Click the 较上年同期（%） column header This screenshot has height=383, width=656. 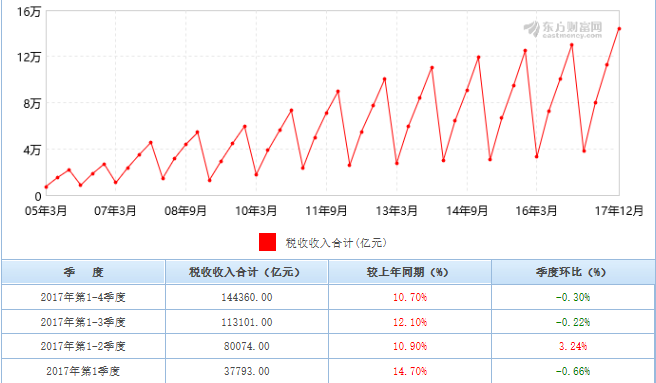(x=410, y=272)
